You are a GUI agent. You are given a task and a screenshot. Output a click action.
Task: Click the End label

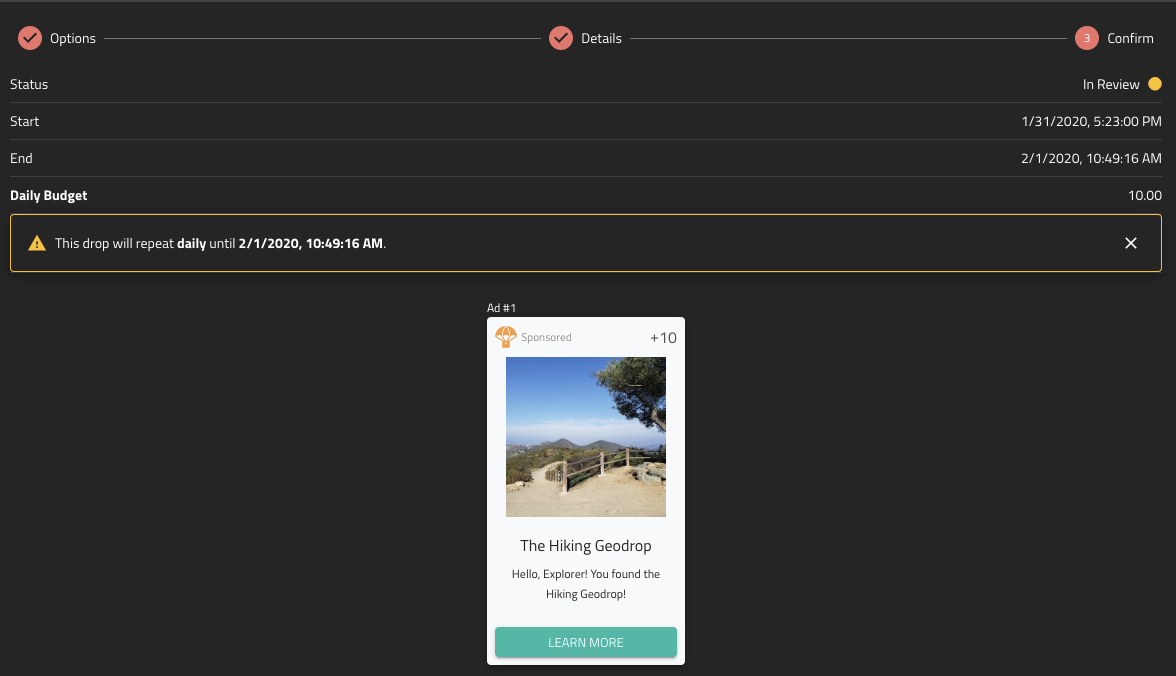(21, 158)
